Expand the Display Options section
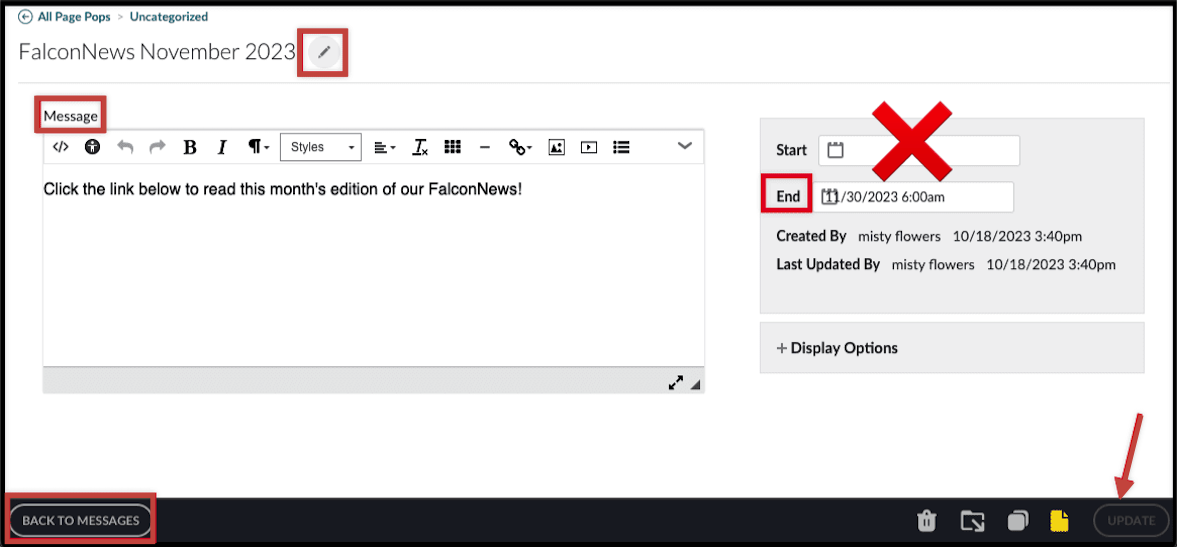Screen dimensions: 1177x547 point(837,348)
